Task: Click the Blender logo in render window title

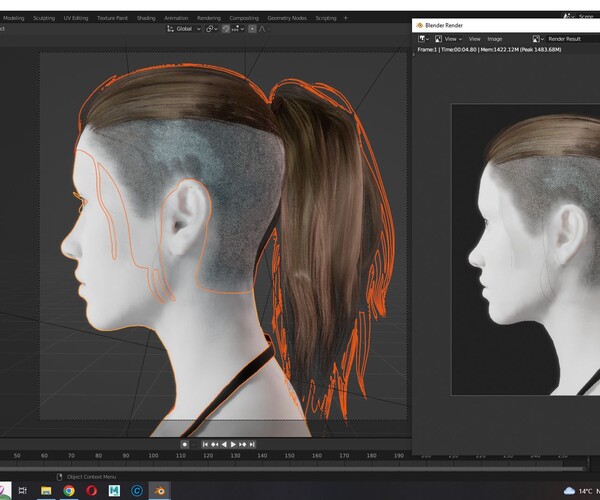Action: pyautogui.click(x=420, y=25)
